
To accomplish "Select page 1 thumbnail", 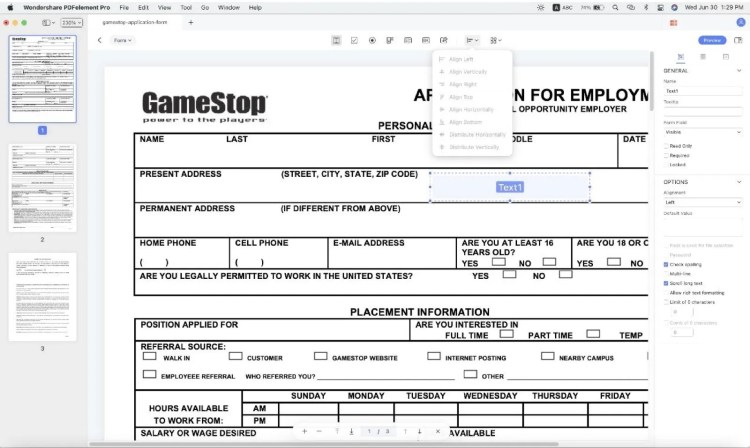I will [x=43, y=79].
